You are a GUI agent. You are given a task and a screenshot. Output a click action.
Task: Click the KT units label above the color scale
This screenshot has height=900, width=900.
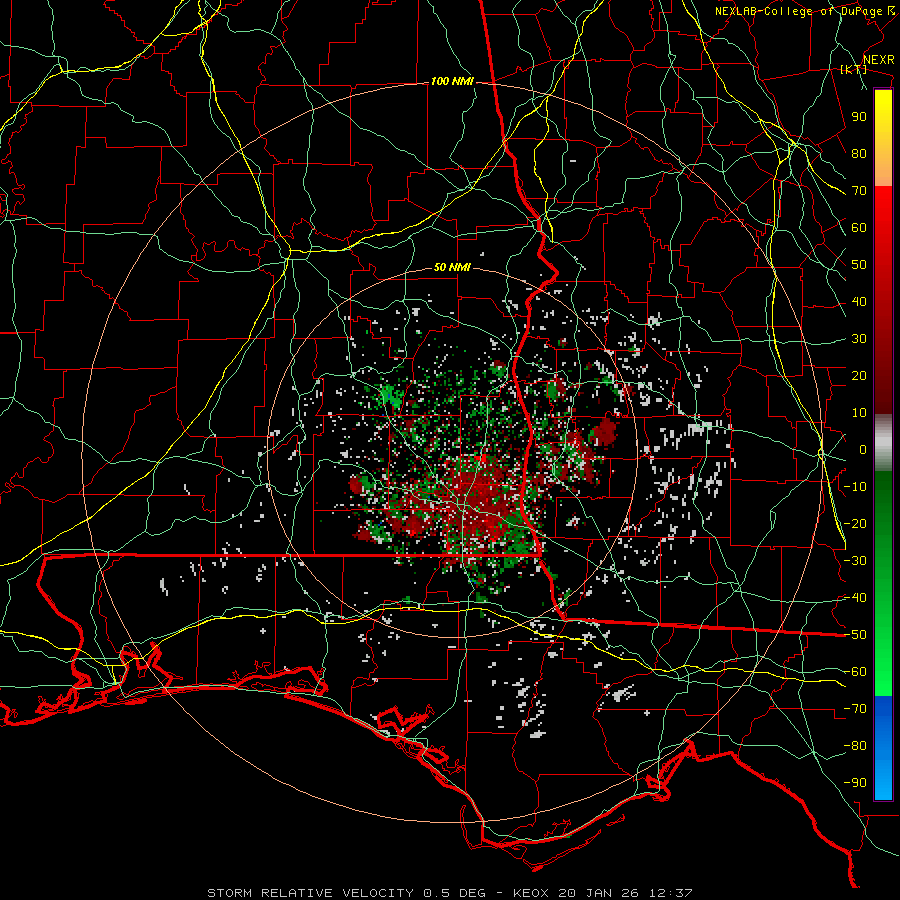tap(854, 69)
